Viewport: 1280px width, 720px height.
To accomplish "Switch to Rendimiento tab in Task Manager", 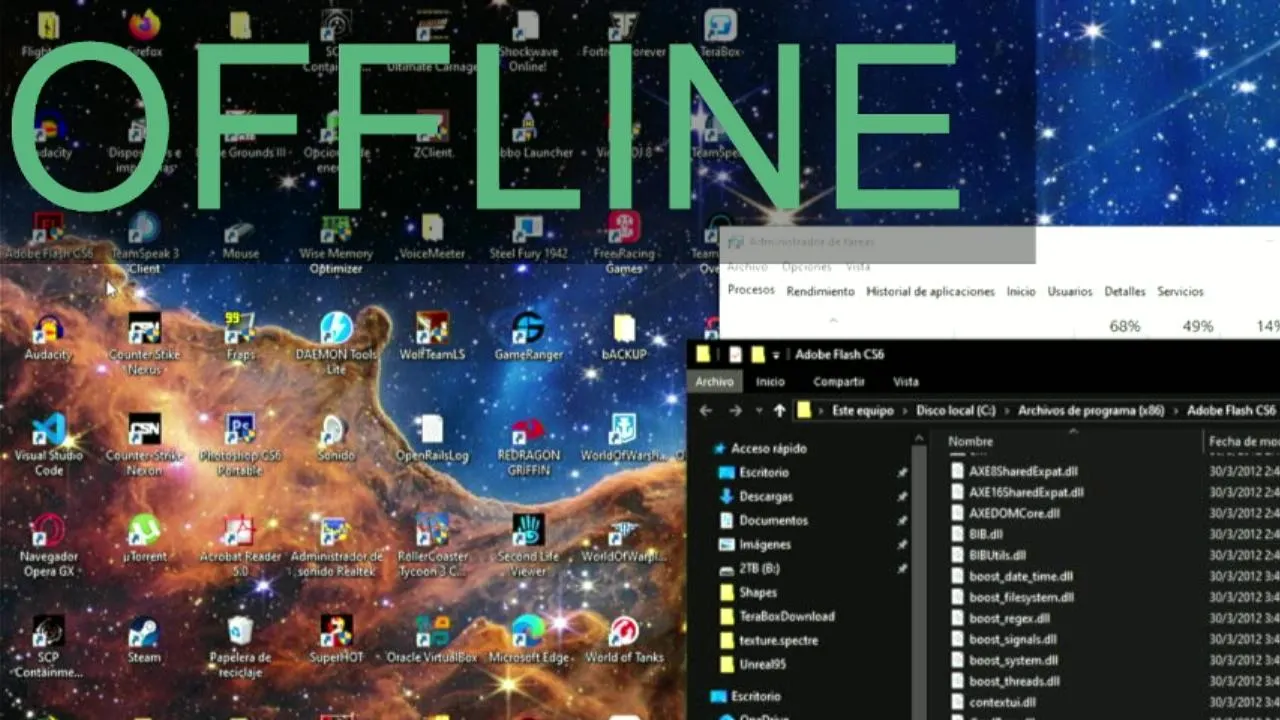I will point(820,291).
